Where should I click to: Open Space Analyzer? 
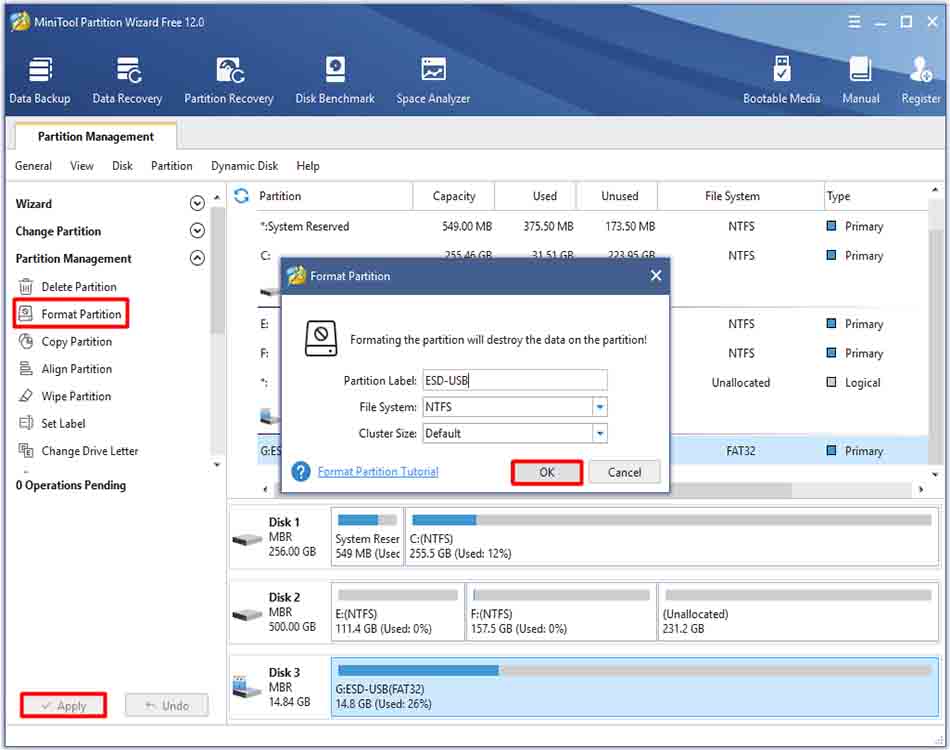pos(433,81)
